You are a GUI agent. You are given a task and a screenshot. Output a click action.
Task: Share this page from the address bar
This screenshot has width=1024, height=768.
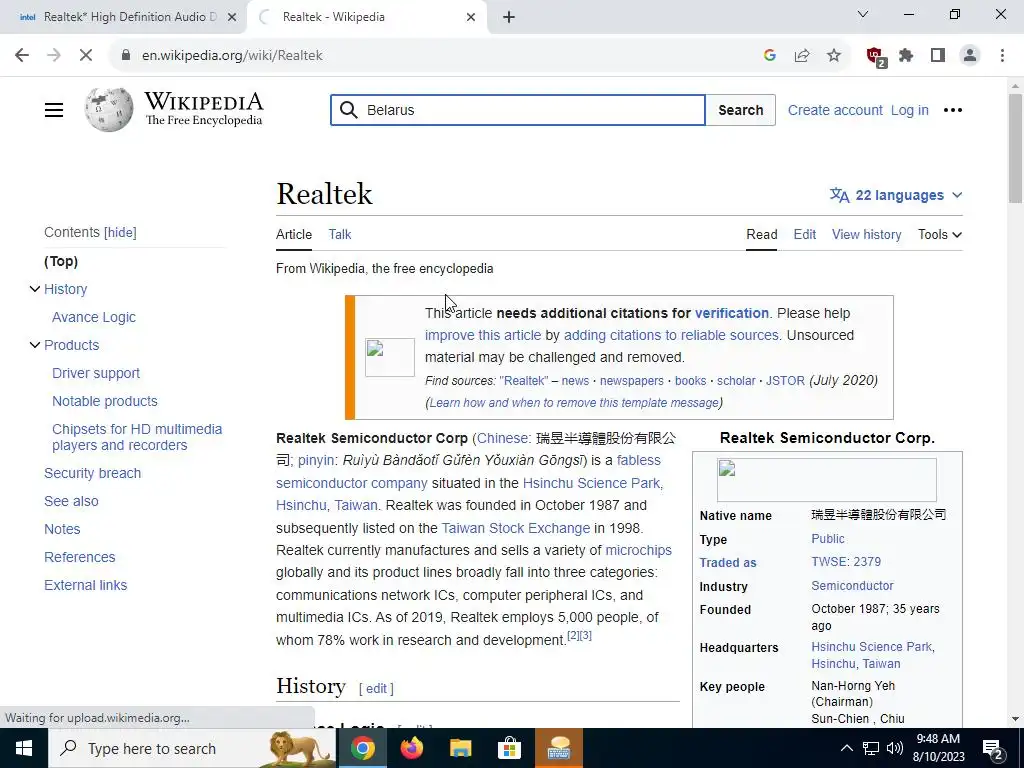[x=801, y=56]
